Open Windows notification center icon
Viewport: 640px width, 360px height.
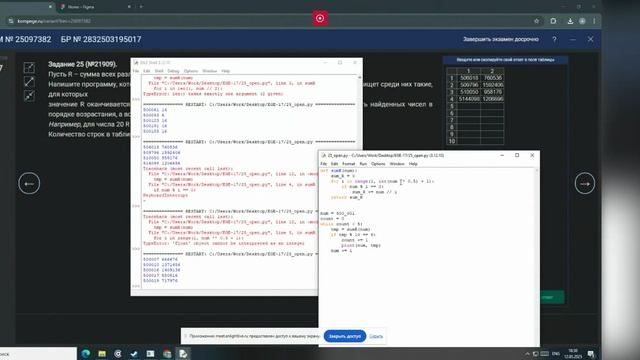coord(591,353)
